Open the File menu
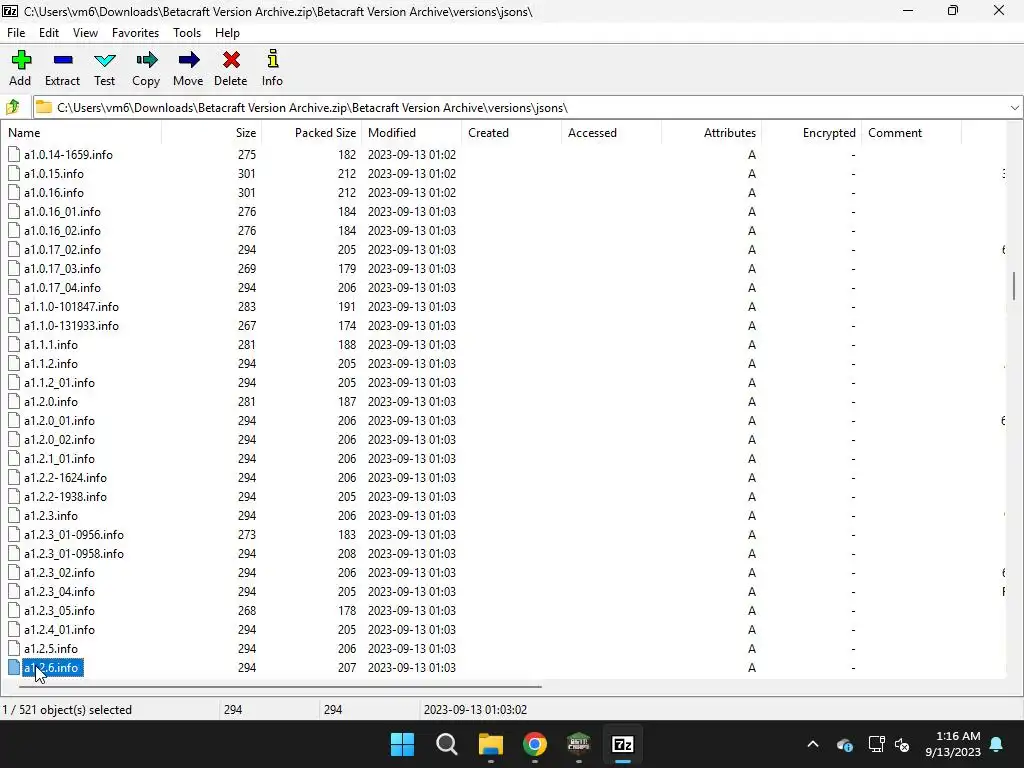This screenshot has width=1024, height=768. [x=16, y=33]
